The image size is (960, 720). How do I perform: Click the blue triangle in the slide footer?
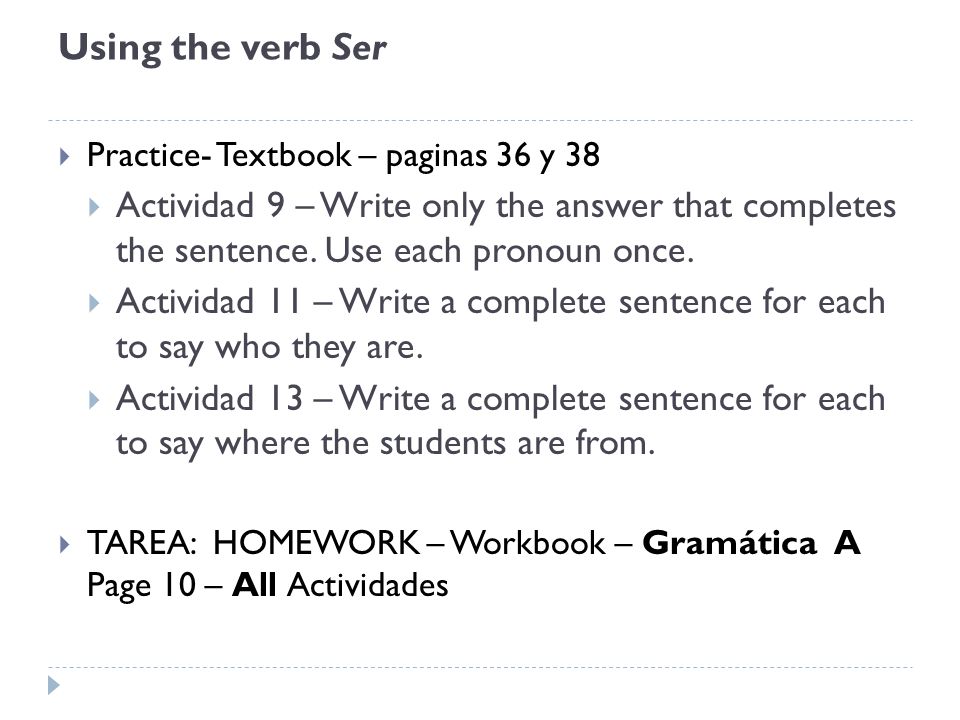click(54, 685)
